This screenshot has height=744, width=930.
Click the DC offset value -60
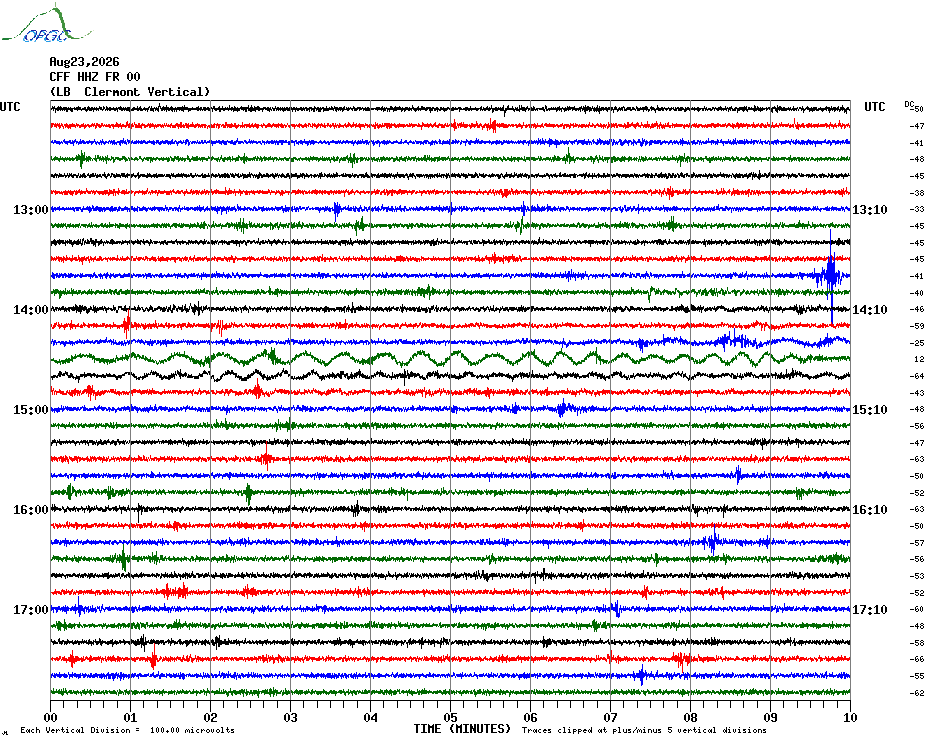pos(917,609)
